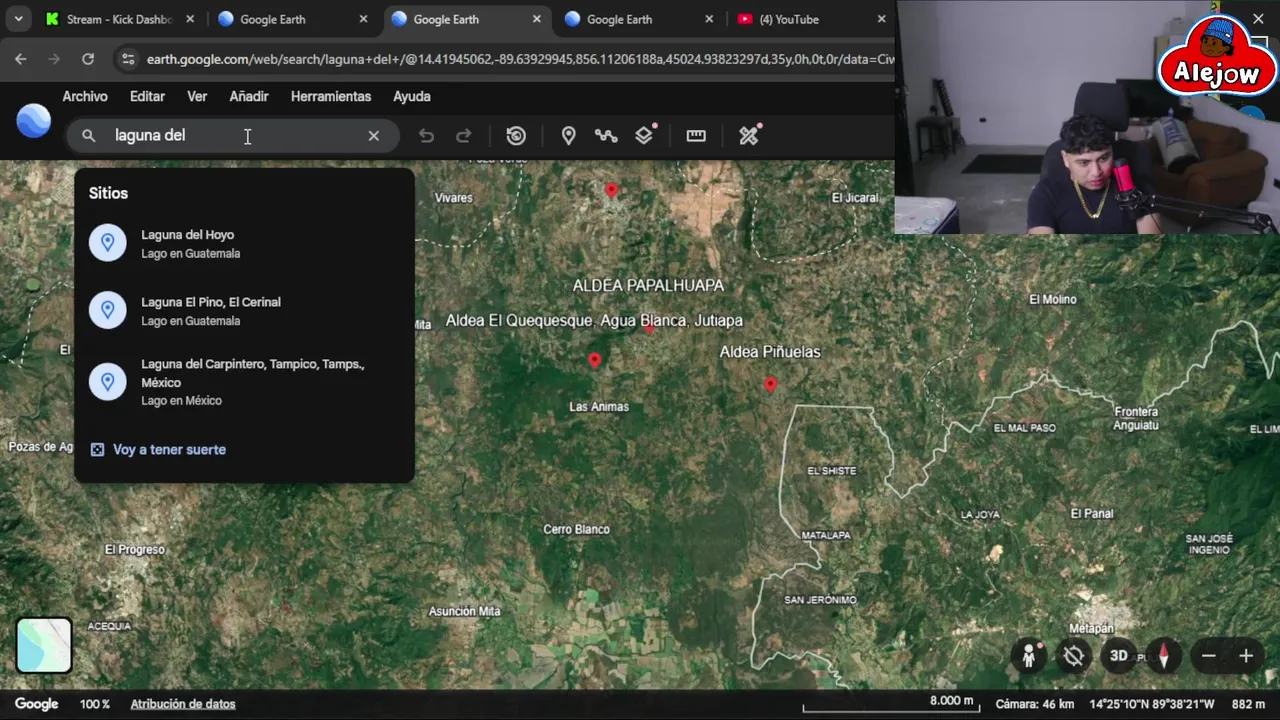1280x720 pixels.
Task: Select Laguna del Hoyo suggestion
Action: [x=244, y=244]
